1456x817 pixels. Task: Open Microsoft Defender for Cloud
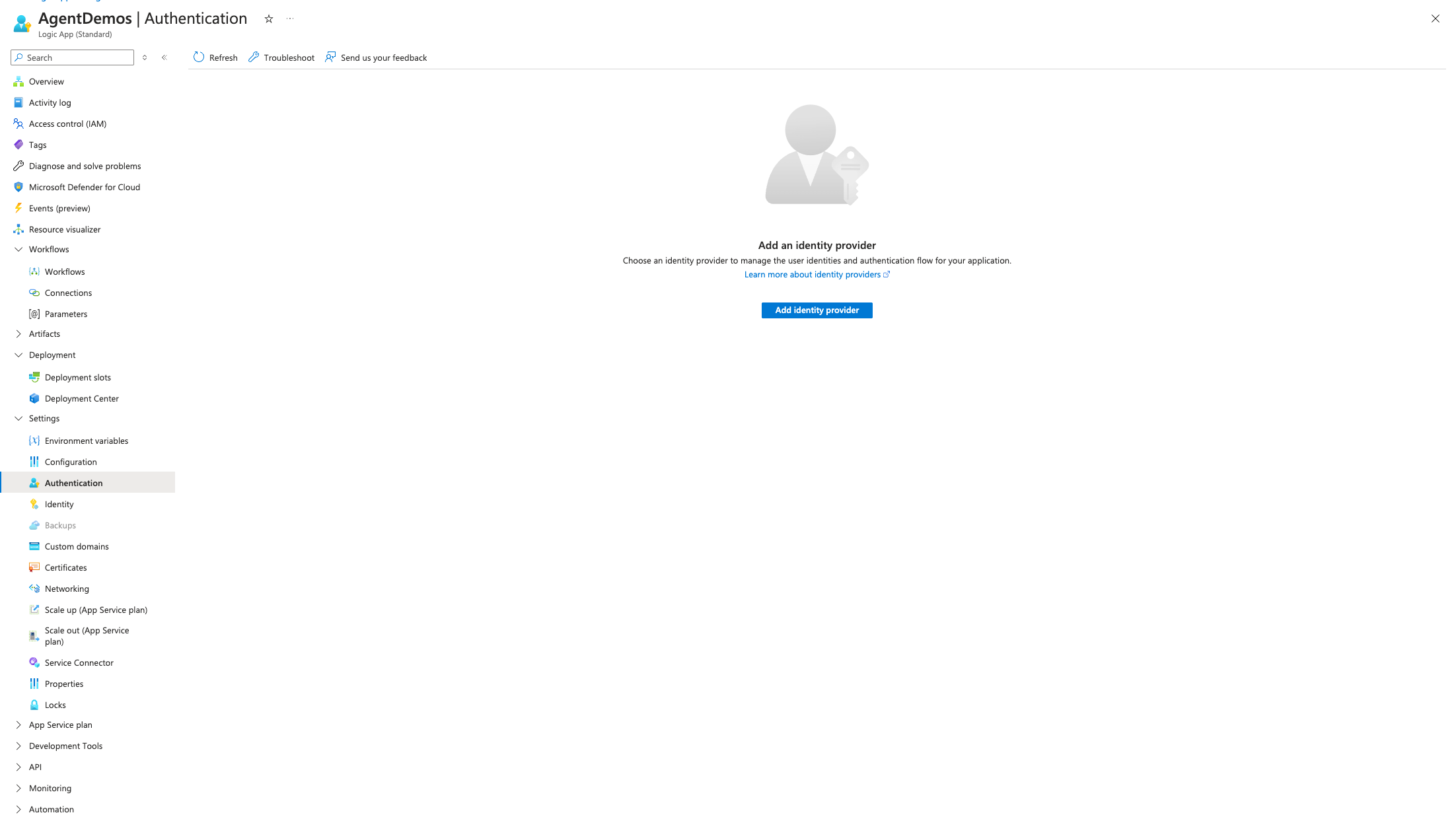85,187
